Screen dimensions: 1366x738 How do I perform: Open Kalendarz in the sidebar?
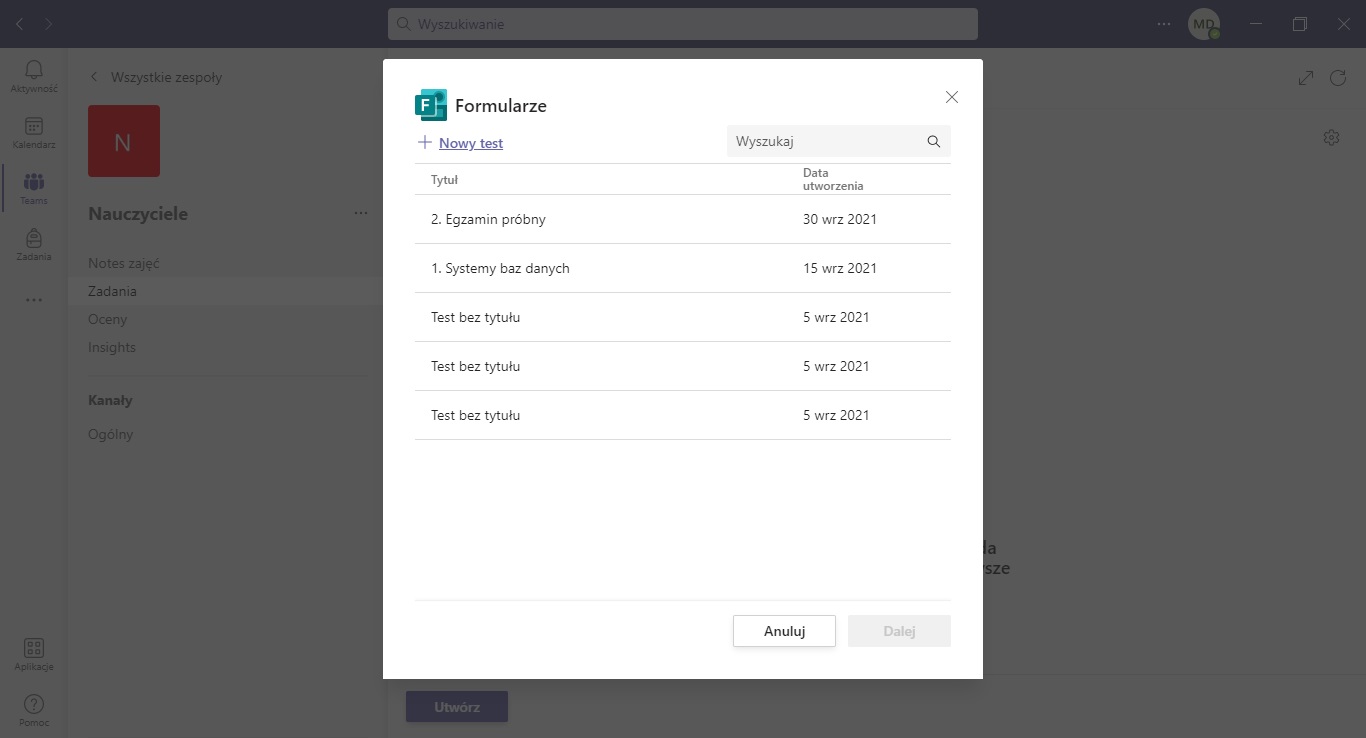[34, 127]
